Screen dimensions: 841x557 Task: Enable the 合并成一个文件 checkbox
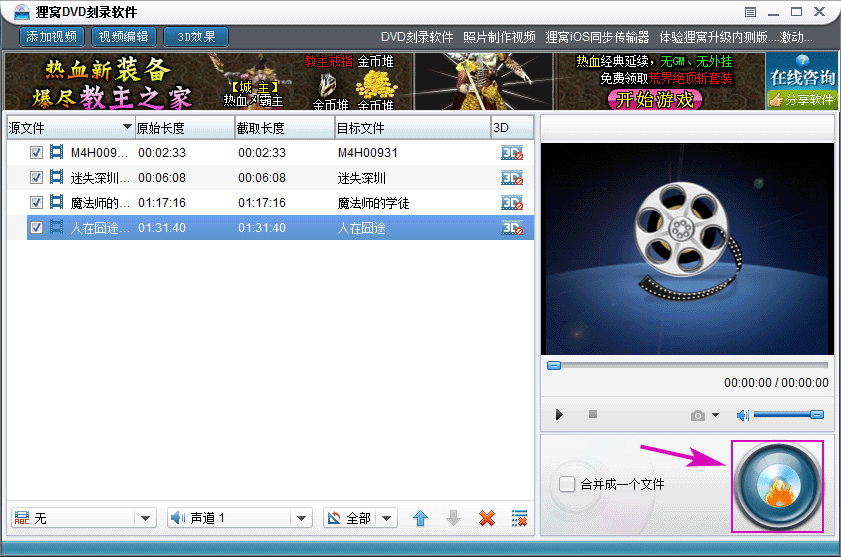point(567,484)
